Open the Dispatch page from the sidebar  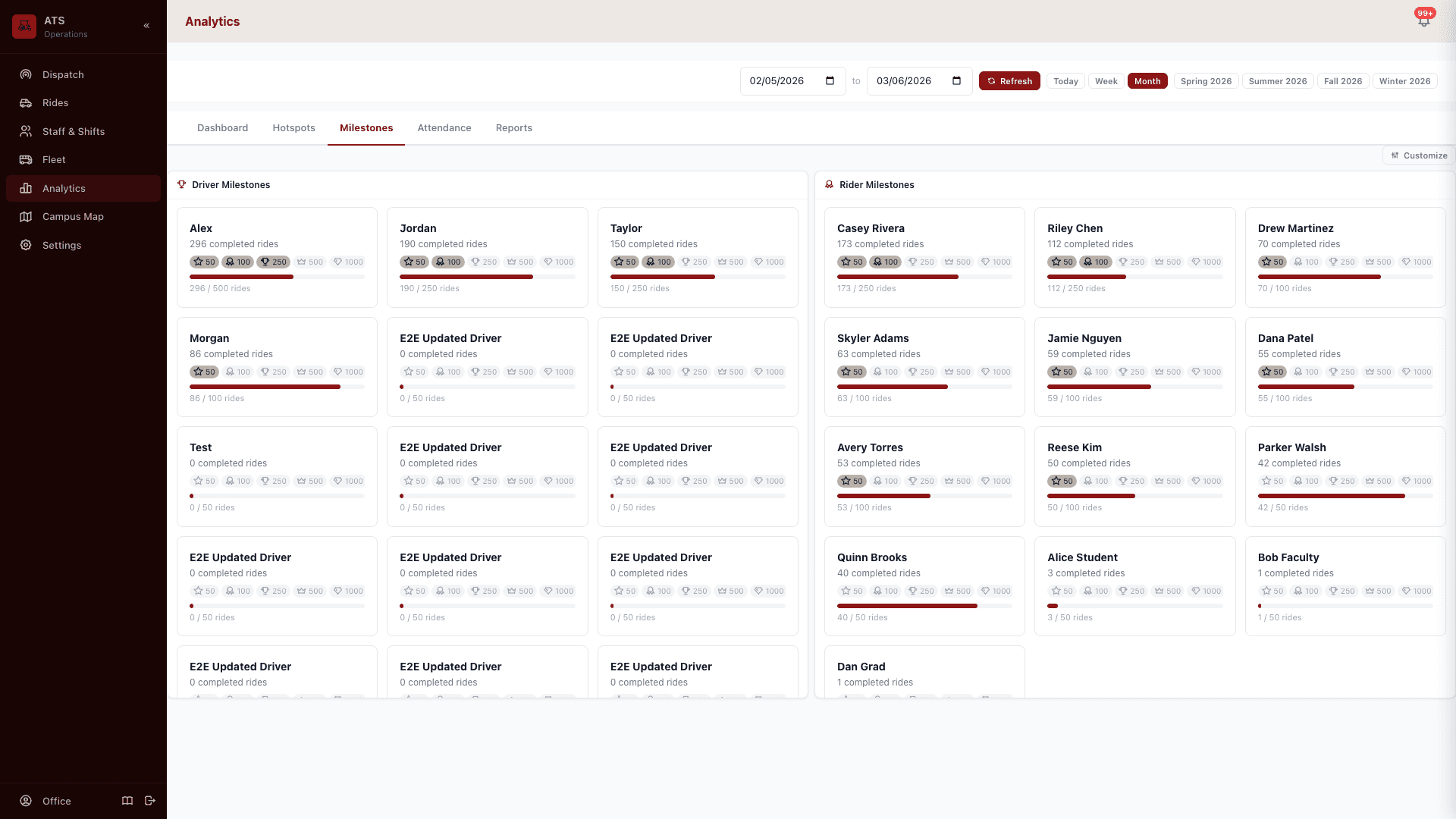[x=62, y=74]
